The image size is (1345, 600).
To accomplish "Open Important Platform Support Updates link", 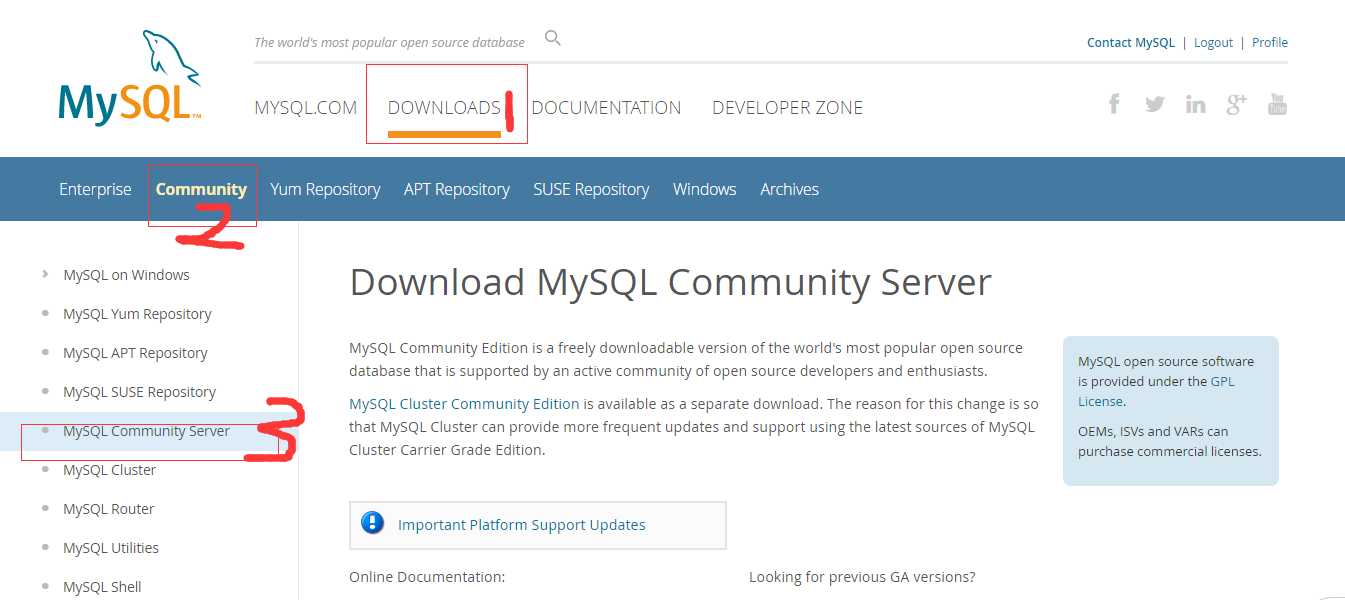I will coord(522,524).
